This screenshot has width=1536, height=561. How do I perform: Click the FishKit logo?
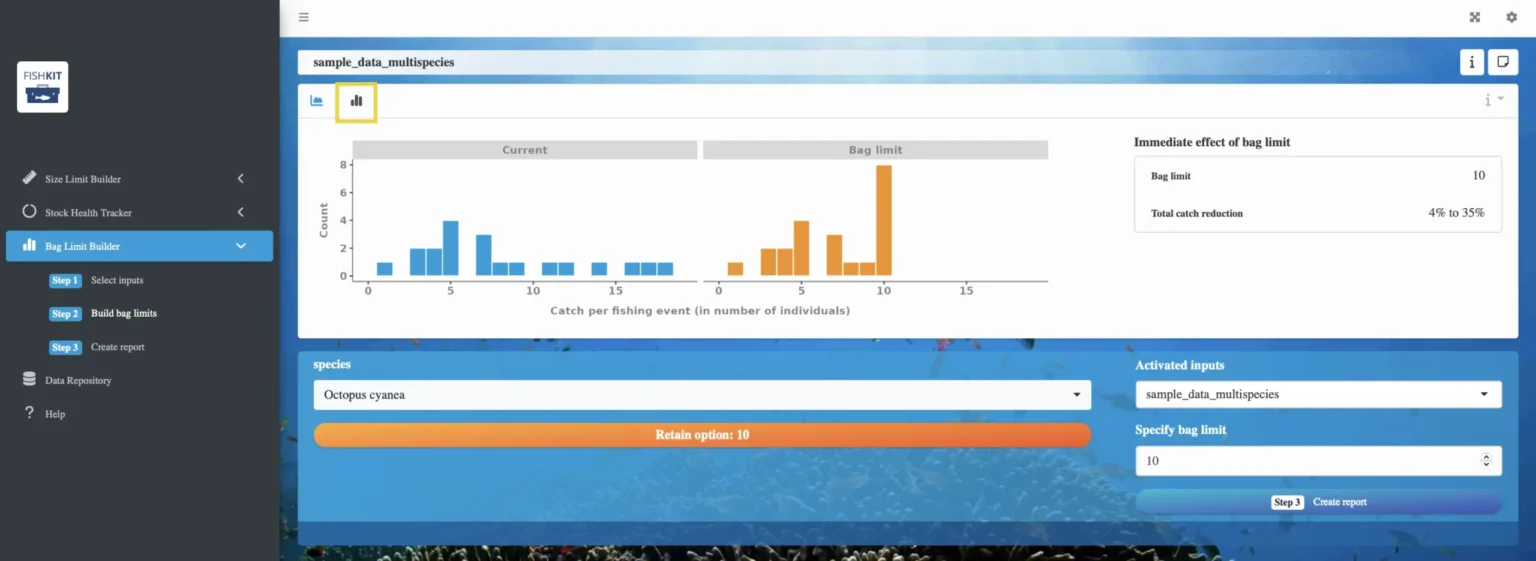click(43, 87)
